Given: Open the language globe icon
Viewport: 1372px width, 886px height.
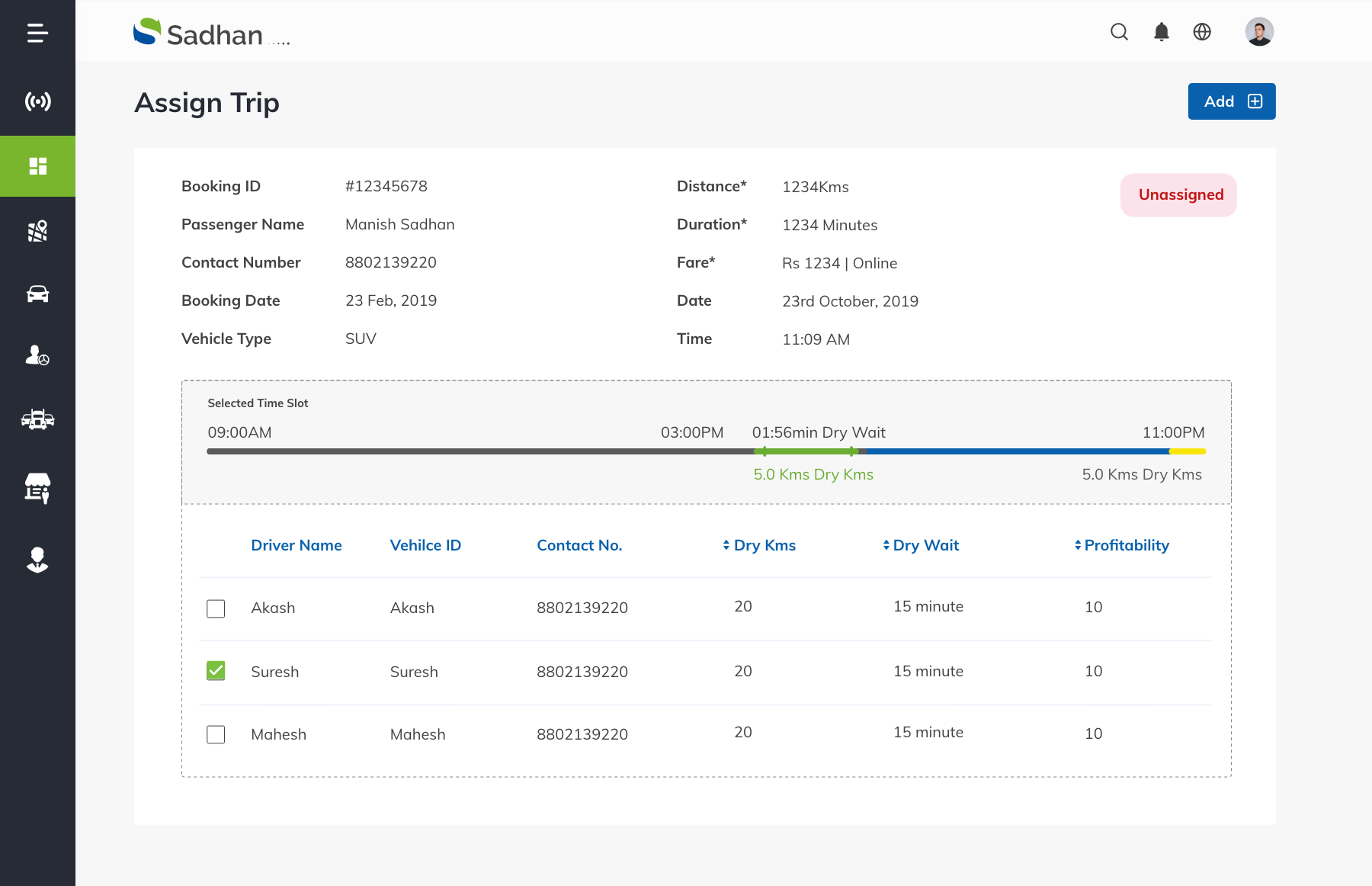Looking at the screenshot, I should [x=1202, y=32].
